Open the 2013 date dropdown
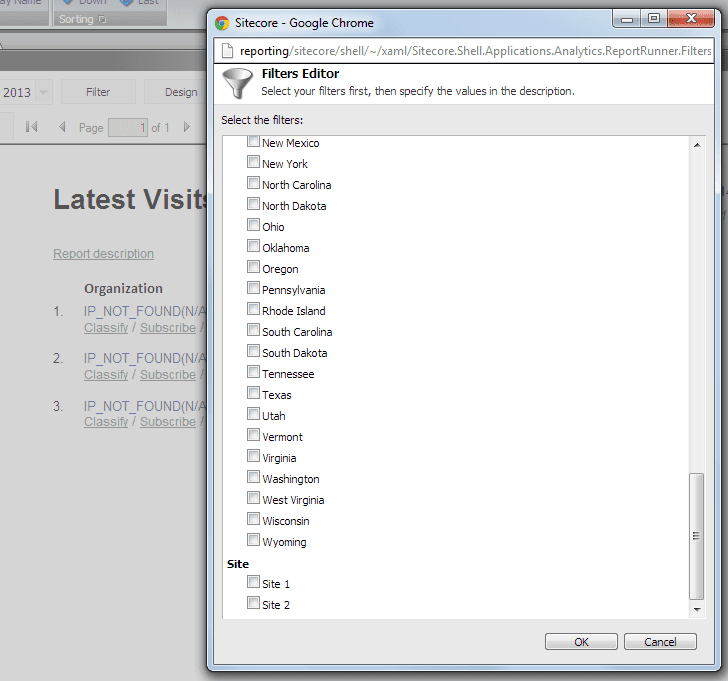728x681 pixels. (43, 92)
